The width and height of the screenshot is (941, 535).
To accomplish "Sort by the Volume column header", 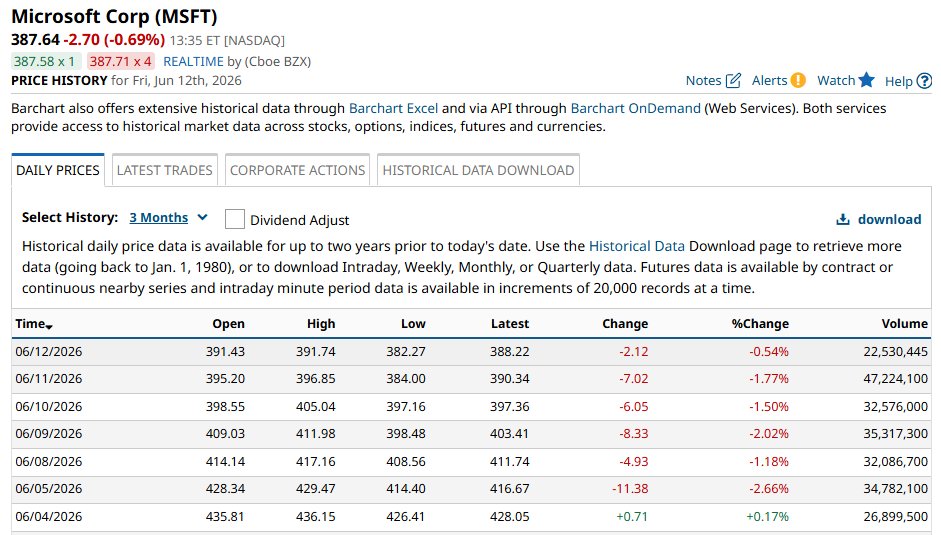I will 904,324.
